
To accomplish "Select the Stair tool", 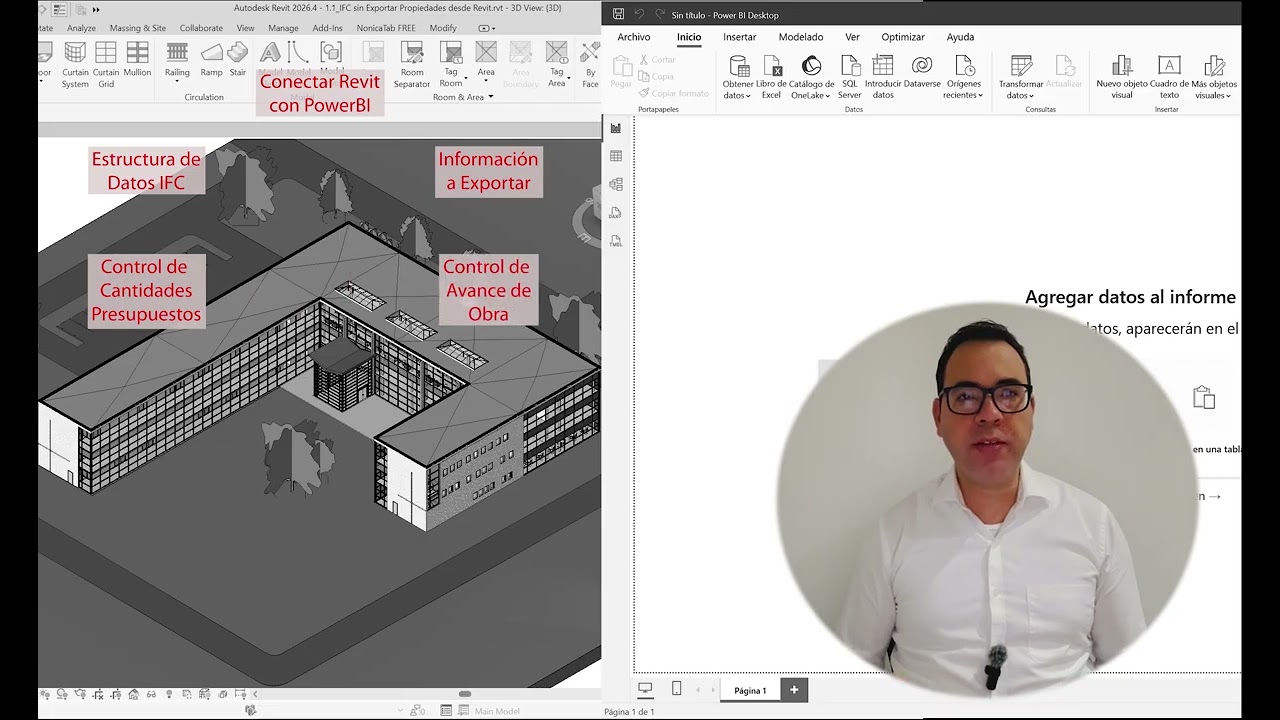I will click(x=237, y=60).
